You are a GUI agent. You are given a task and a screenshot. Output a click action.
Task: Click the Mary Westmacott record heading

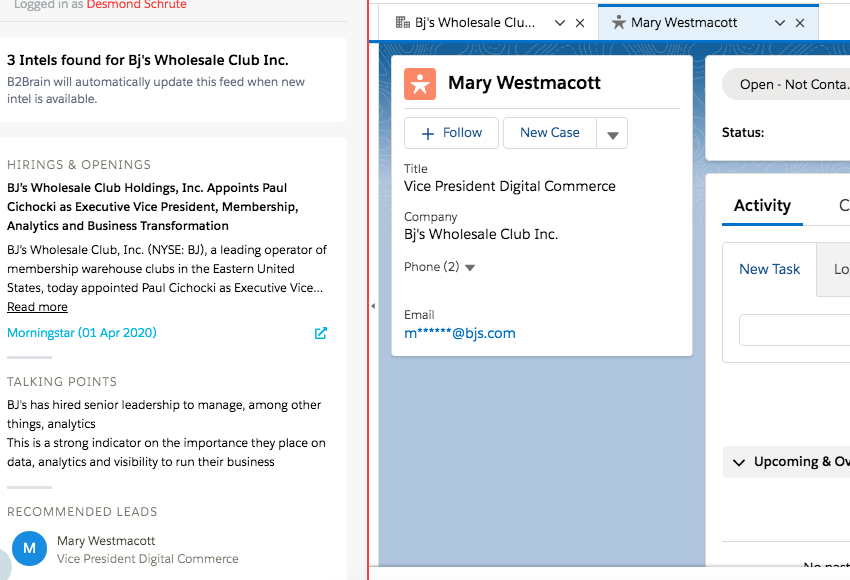[524, 83]
